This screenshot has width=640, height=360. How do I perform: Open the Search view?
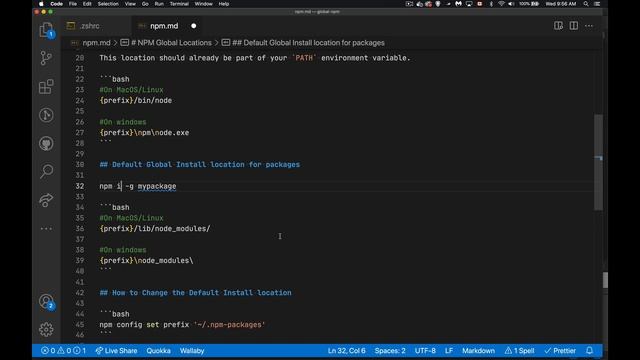[46, 171]
